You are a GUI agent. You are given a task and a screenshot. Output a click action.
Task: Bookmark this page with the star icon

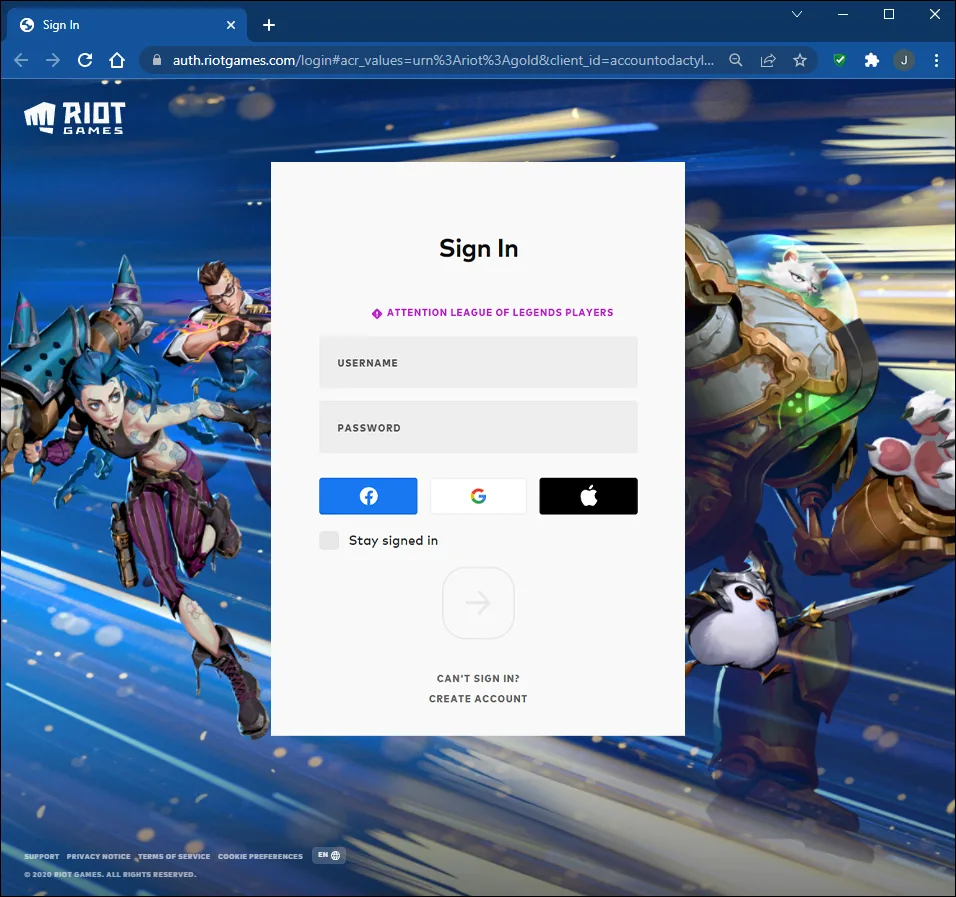(800, 60)
